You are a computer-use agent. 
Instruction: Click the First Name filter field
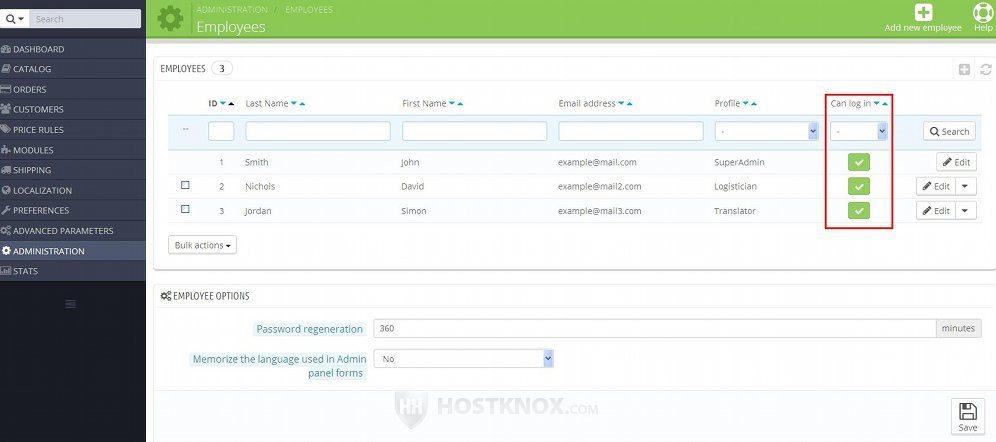coord(474,131)
